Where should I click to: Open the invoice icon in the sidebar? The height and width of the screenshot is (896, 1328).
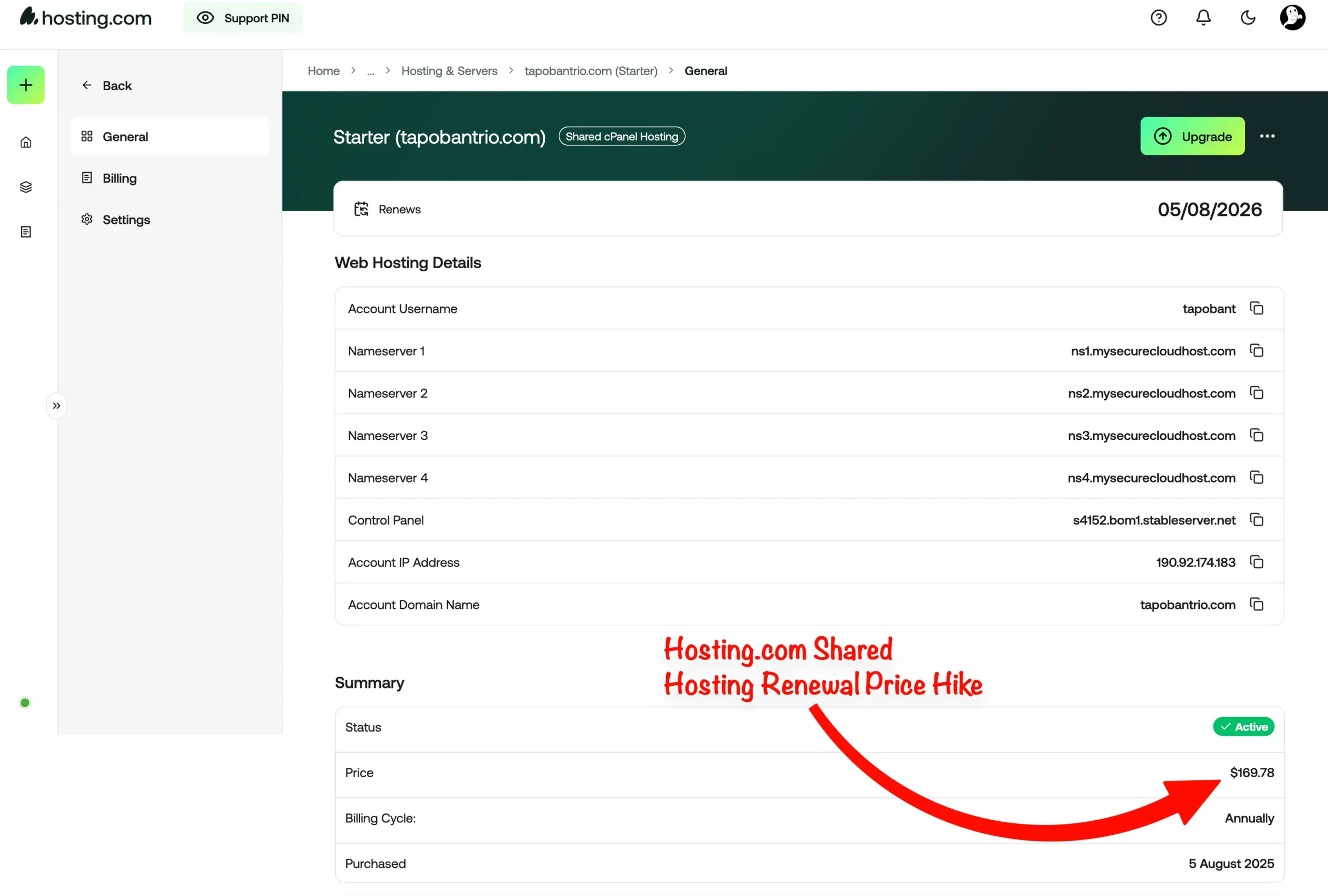point(25,231)
